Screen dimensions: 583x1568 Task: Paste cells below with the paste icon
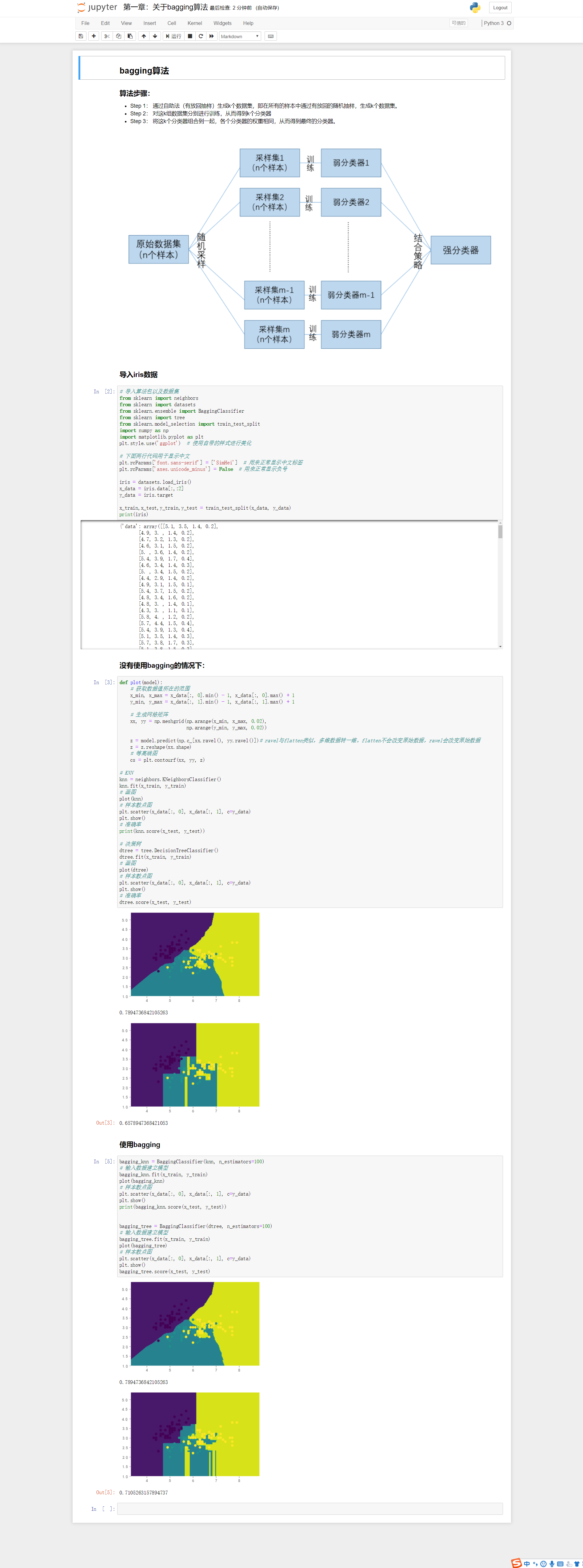coord(130,36)
